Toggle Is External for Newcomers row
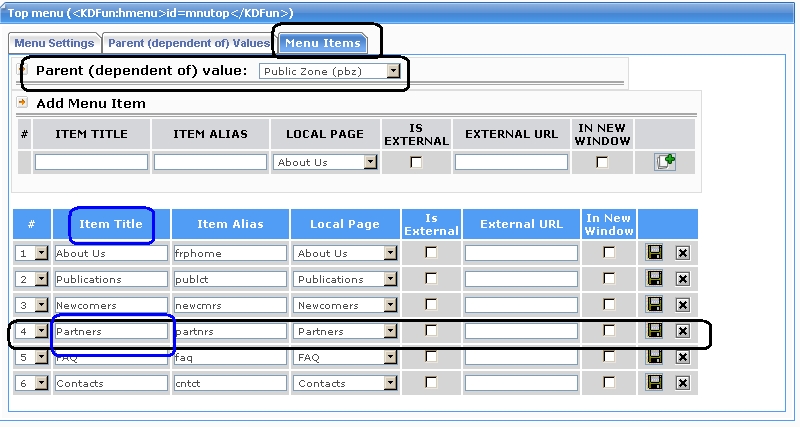 431,305
